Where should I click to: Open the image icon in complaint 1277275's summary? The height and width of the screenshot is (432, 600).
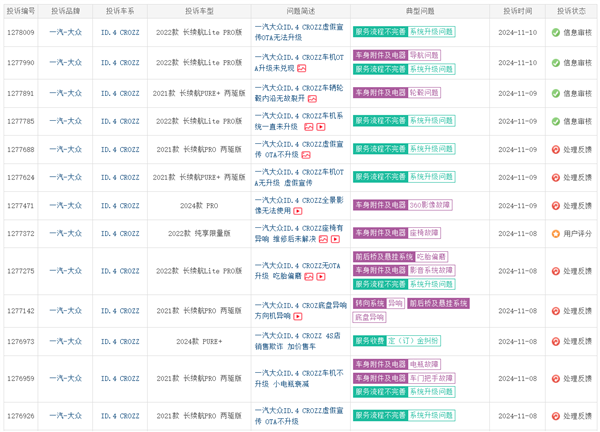(x=311, y=276)
